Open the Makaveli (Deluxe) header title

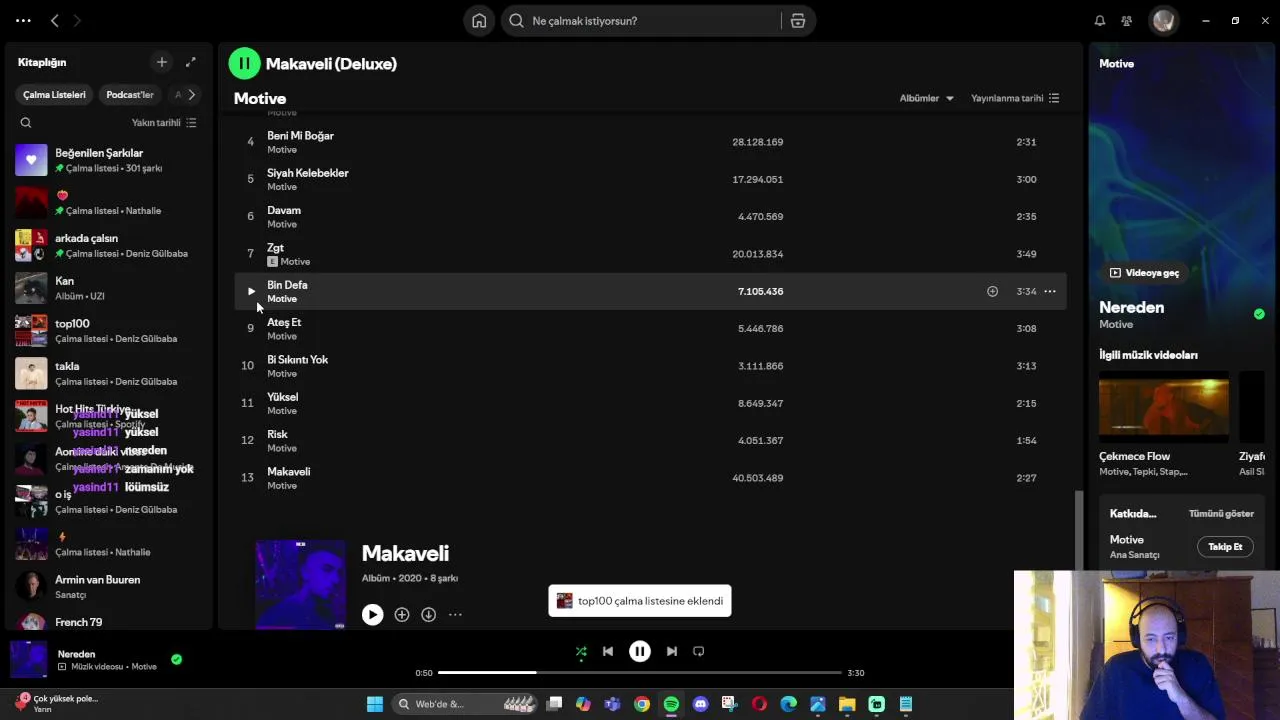click(x=331, y=64)
